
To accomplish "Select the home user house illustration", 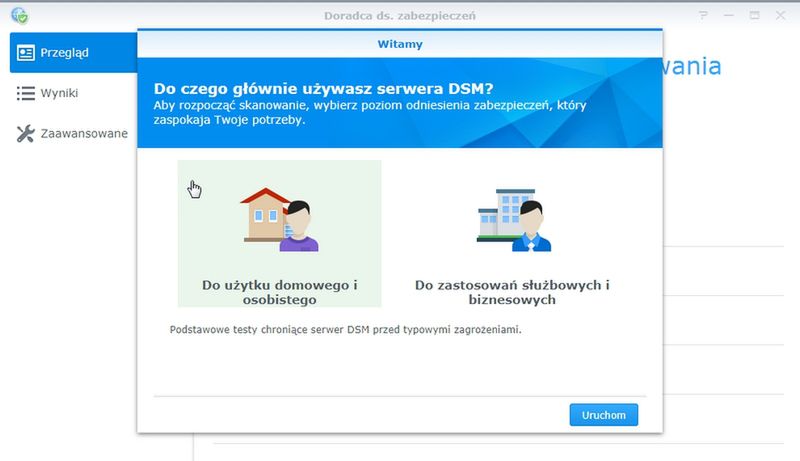I will pyautogui.click(x=279, y=220).
